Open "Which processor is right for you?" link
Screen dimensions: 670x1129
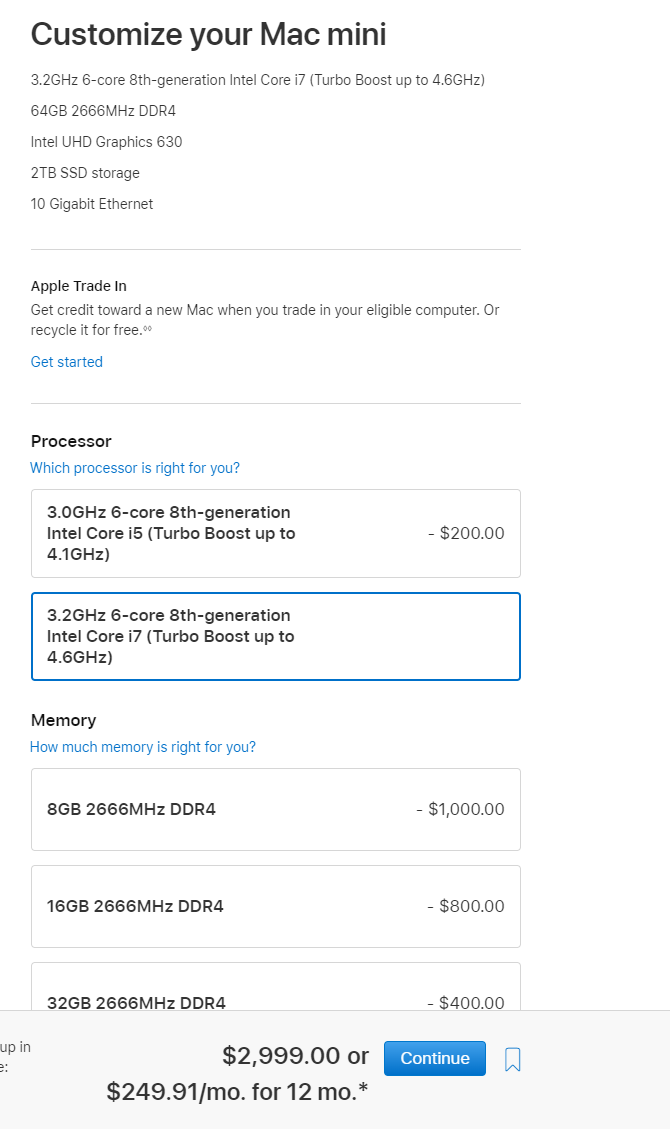[135, 468]
